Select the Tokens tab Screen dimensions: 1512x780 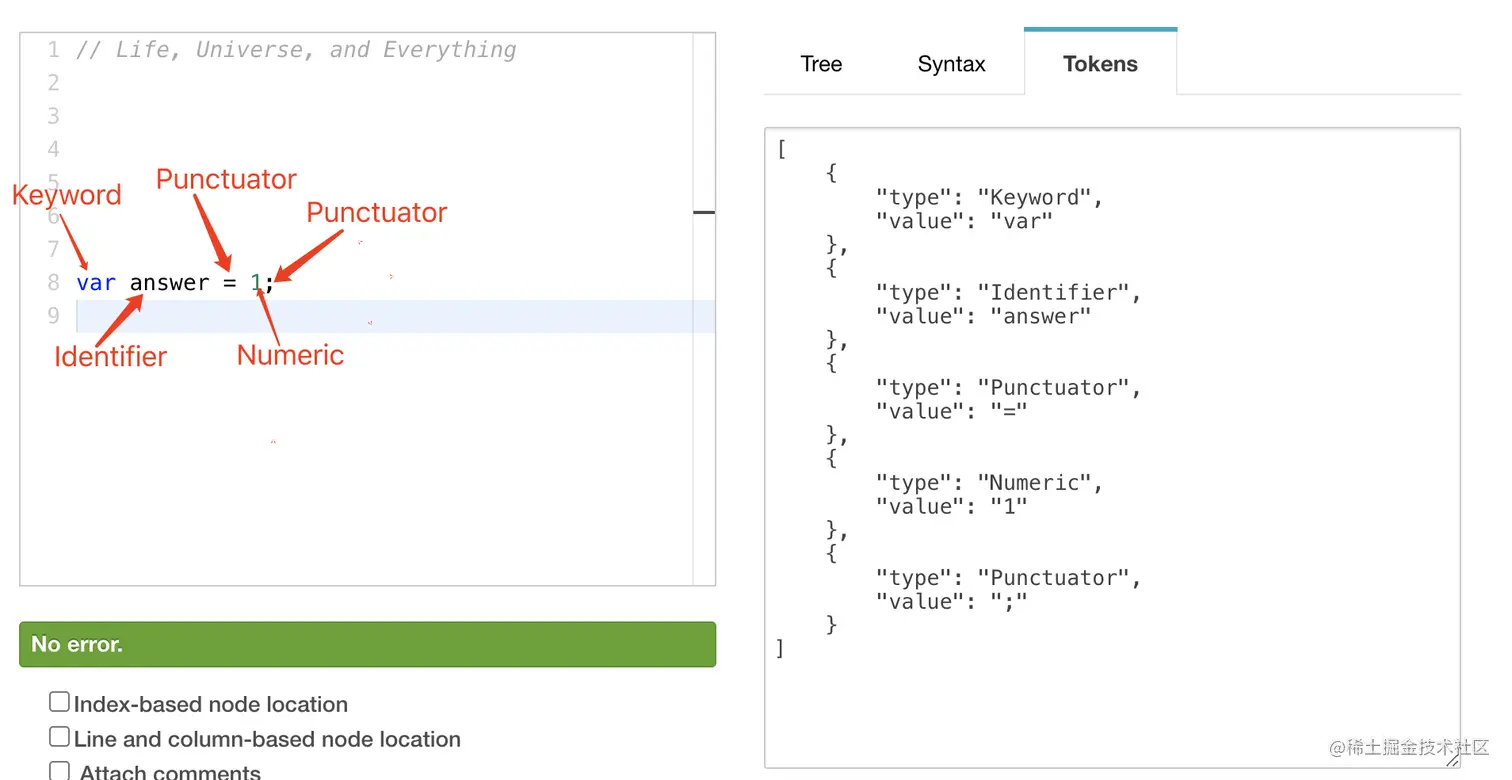(x=1100, y=64)
